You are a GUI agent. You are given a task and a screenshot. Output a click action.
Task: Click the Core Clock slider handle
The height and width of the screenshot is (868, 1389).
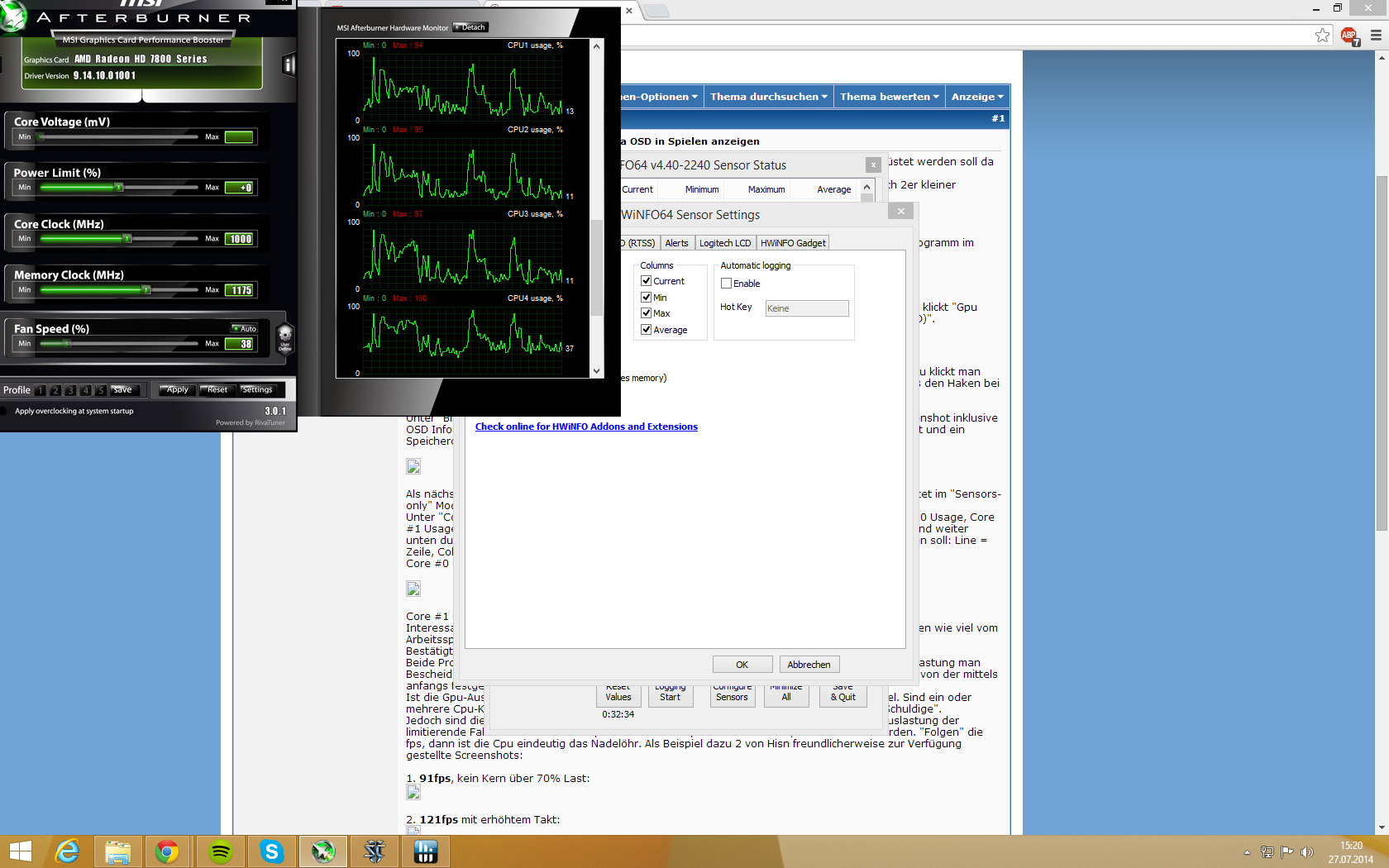[127, 239]
